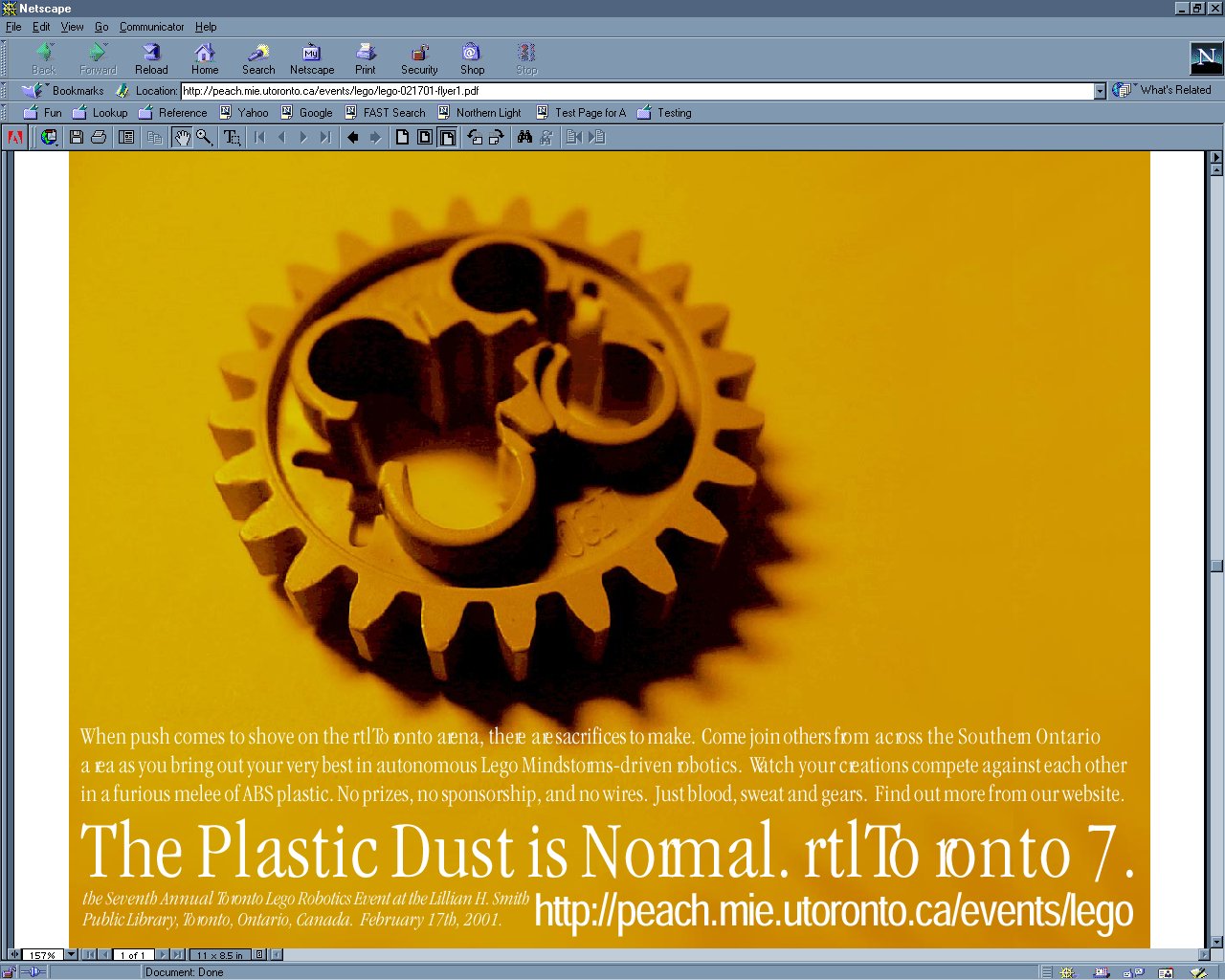Switch to Fit Width page view
Screen dimensions: 1225x980
pyautogui.click(x=447, y=137)
